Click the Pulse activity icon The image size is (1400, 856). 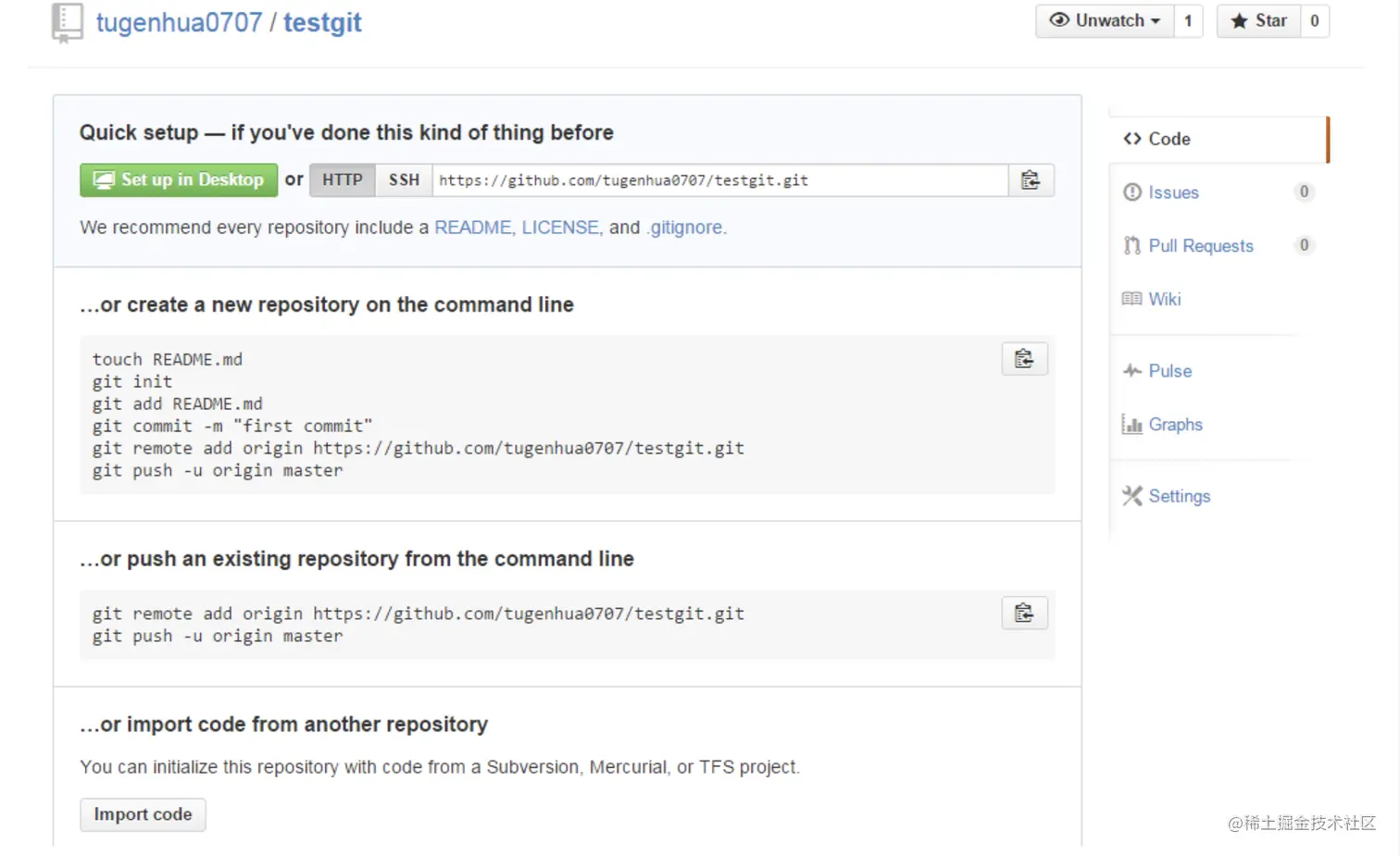(1131, 371)
